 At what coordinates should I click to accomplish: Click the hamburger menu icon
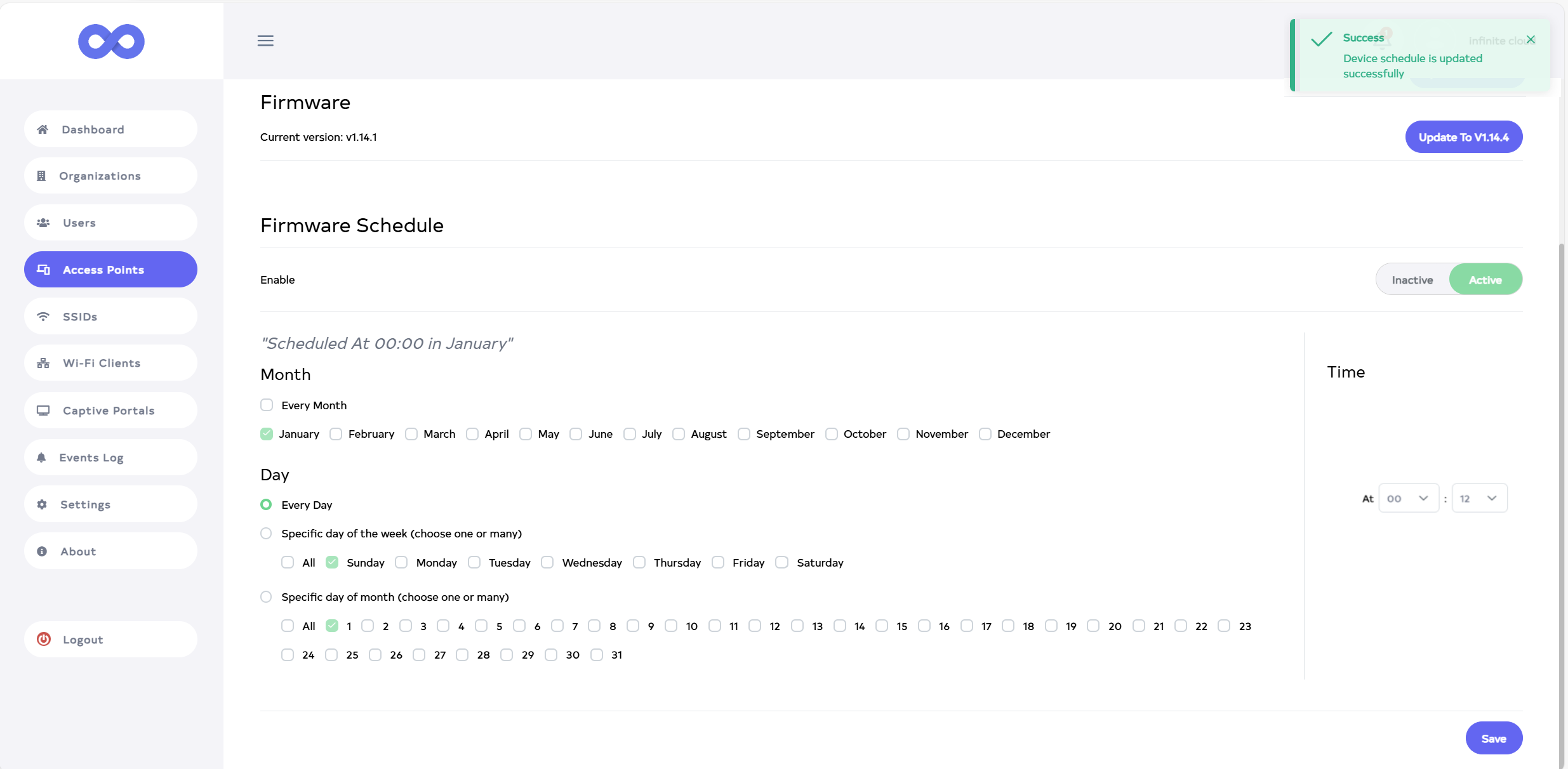pyautogui.click(x=265, y=41)
